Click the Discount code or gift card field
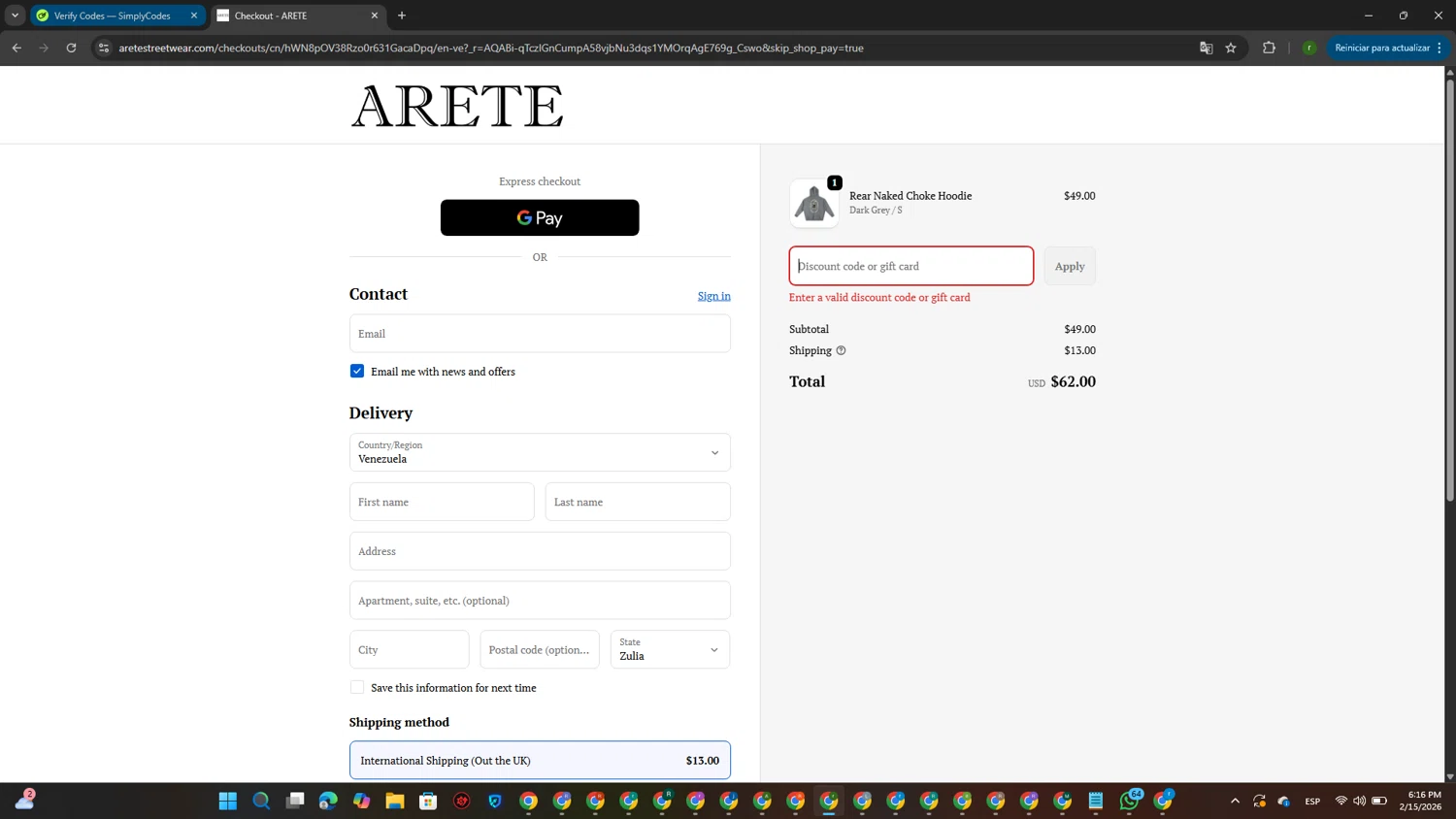The width and height of the screenshot is (1456, 819). [911, 266]
